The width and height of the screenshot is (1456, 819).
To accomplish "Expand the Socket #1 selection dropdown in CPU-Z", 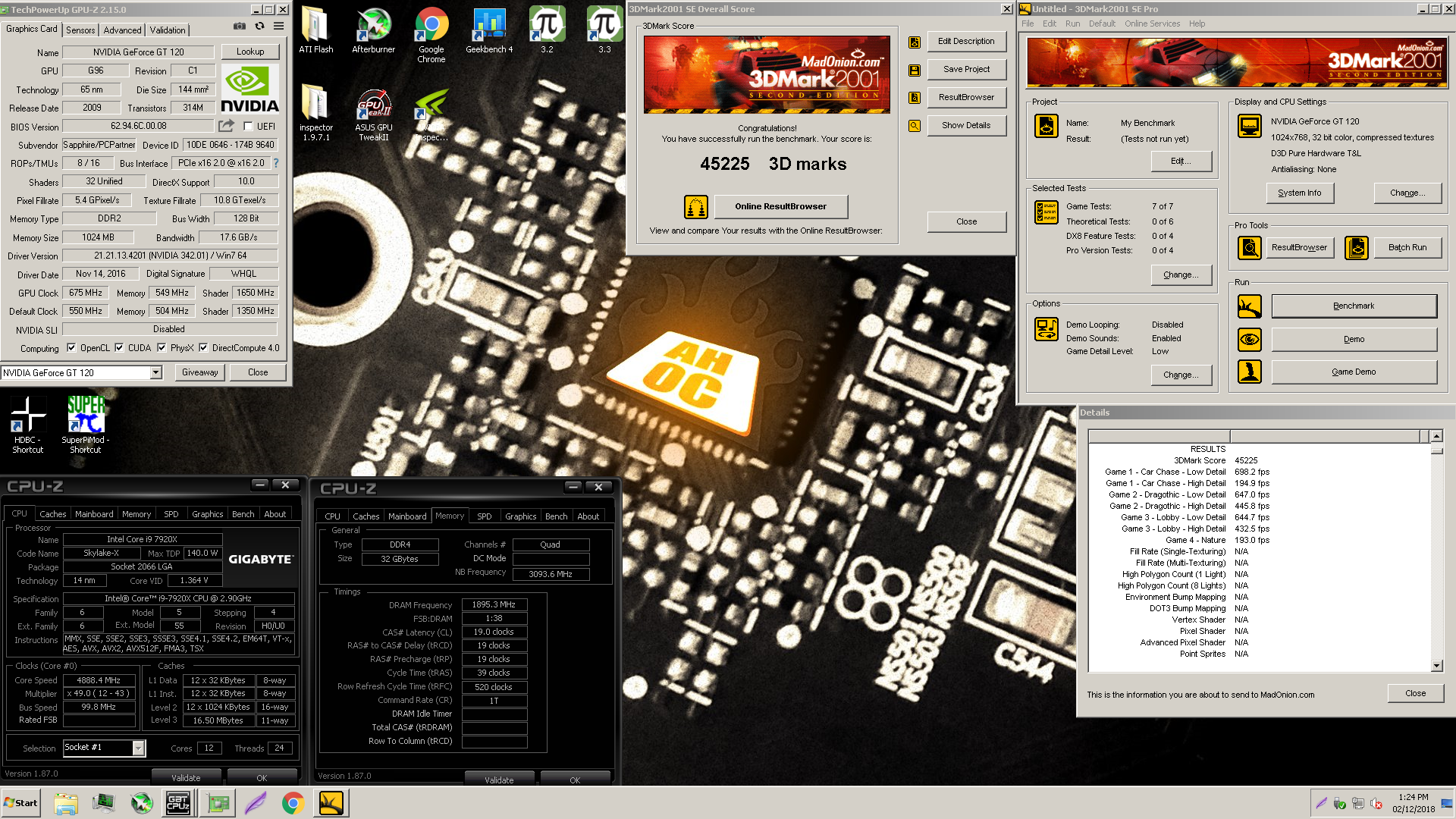I will (x=138, y=748).
